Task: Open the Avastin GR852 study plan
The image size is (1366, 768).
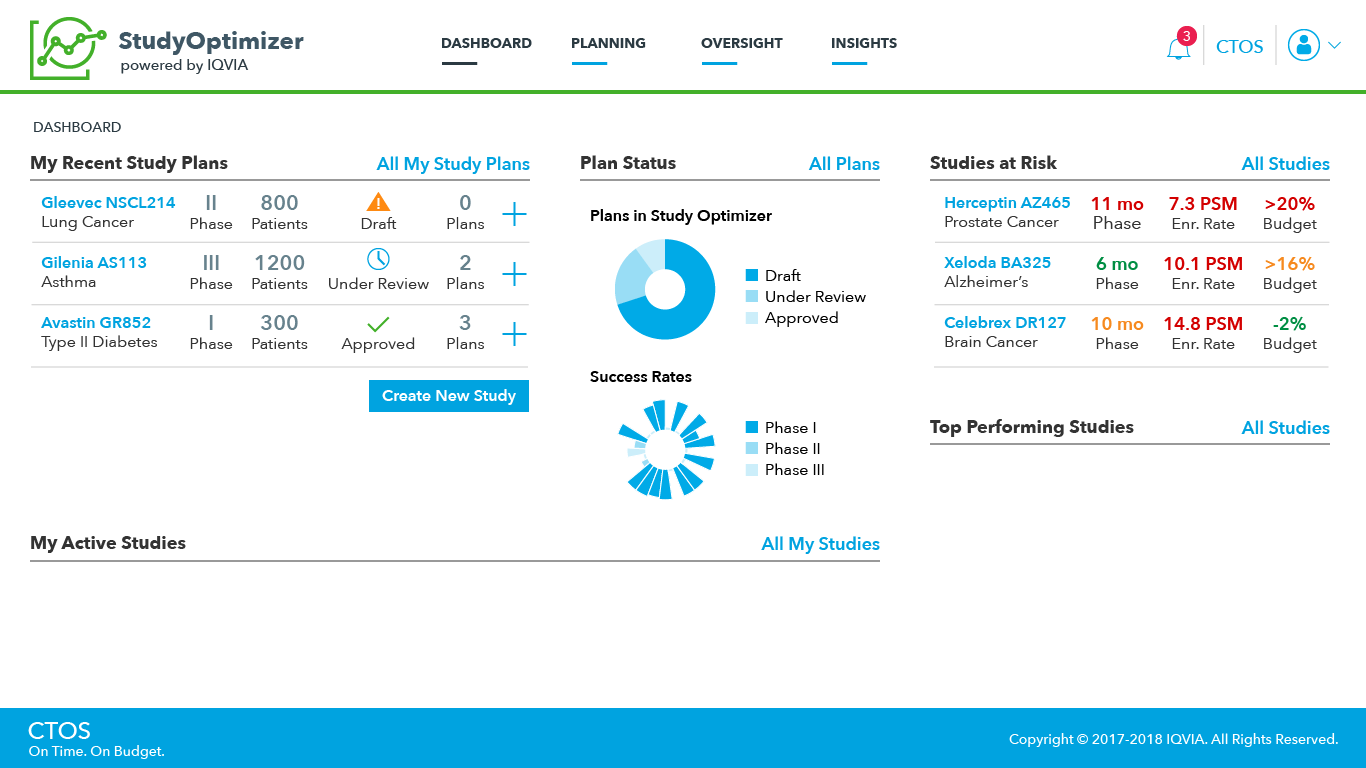Action: pos(96,322)
